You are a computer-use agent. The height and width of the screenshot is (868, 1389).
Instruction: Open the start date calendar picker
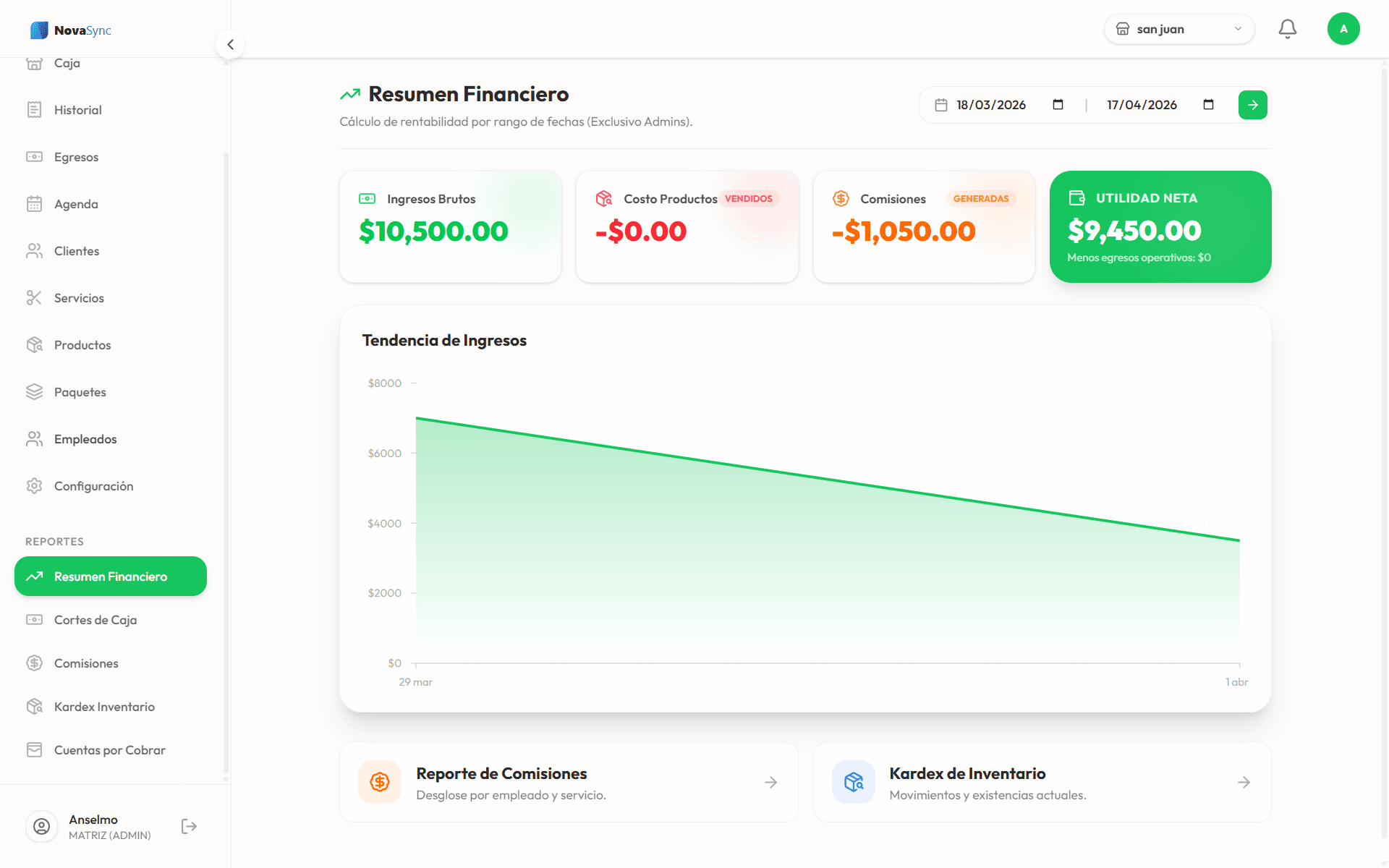pyautogui.click(x=1058, y=105)
